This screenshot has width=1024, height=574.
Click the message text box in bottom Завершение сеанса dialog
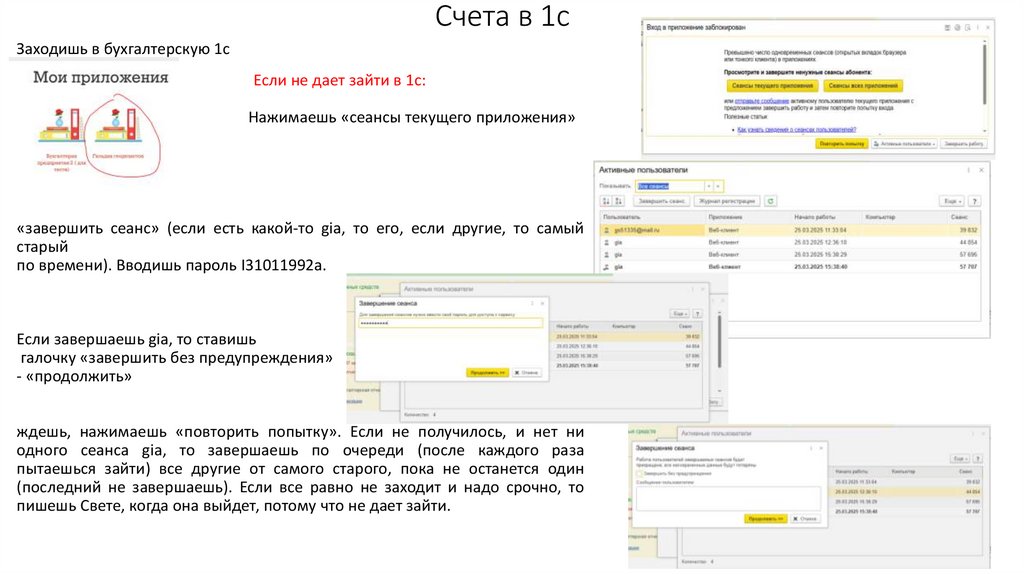728,499
